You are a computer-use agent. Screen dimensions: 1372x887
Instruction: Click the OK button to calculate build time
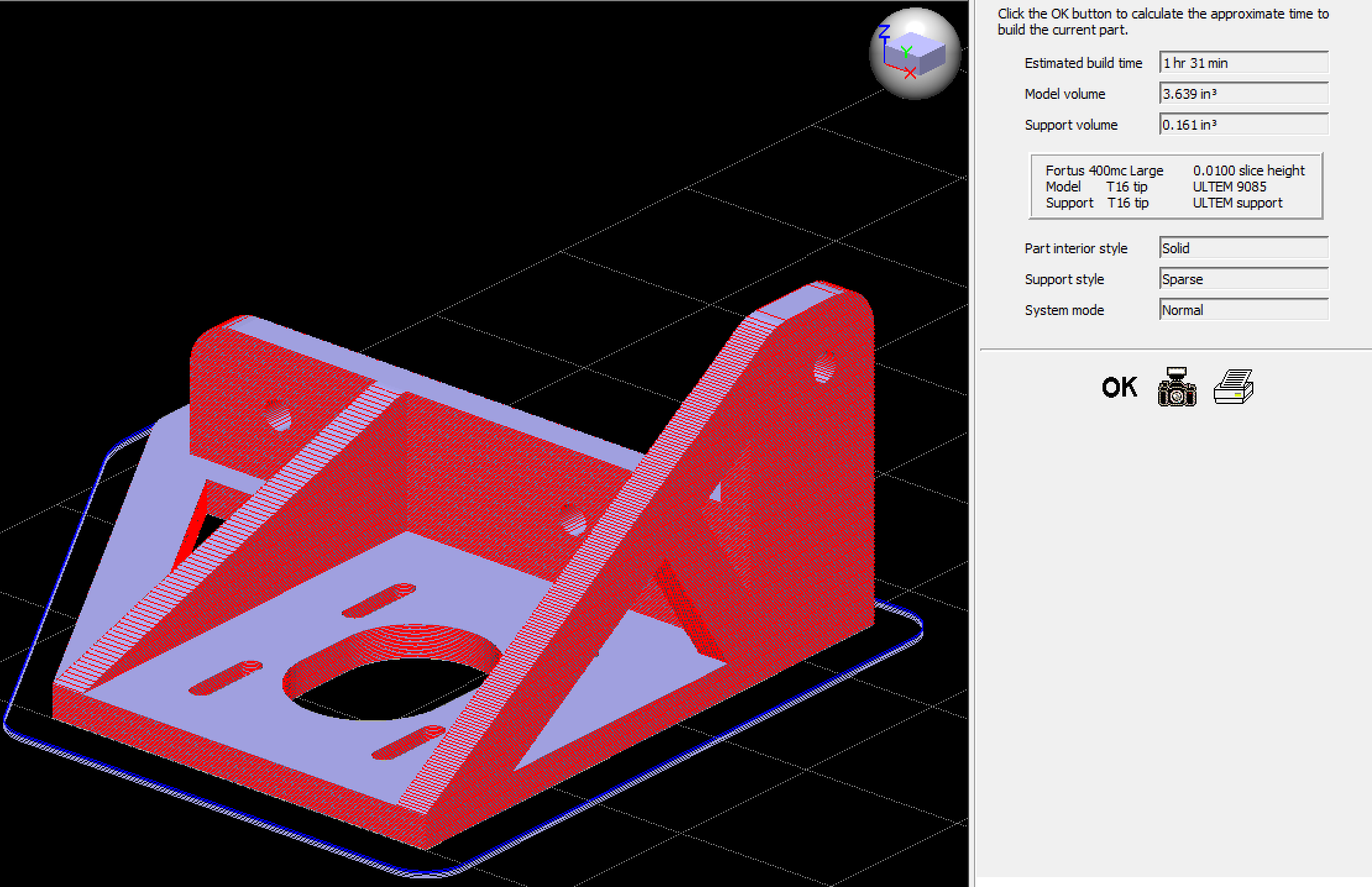pyautogui.click(x=1119, y=387)
